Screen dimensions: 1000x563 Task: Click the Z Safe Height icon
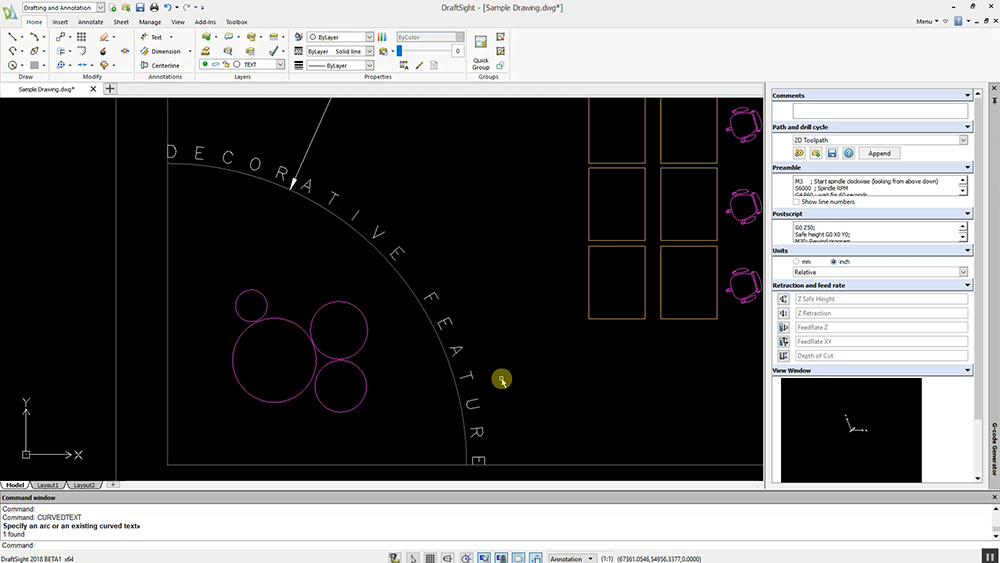783,299
